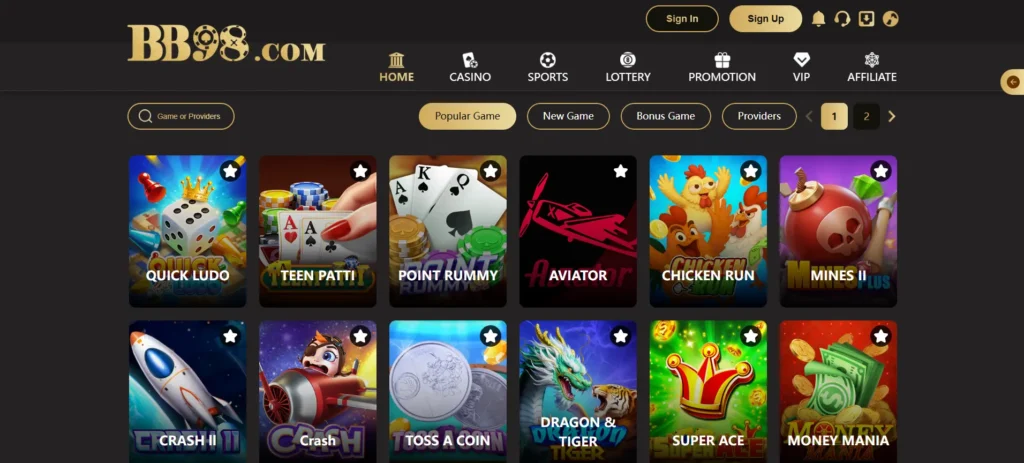Click the BB98.com logo

point(226,44)
